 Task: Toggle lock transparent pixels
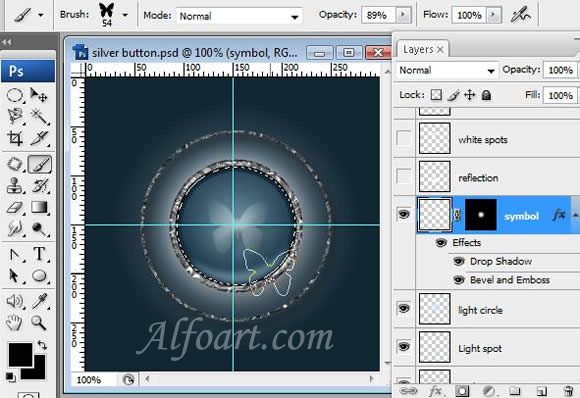tap(436, 95)
